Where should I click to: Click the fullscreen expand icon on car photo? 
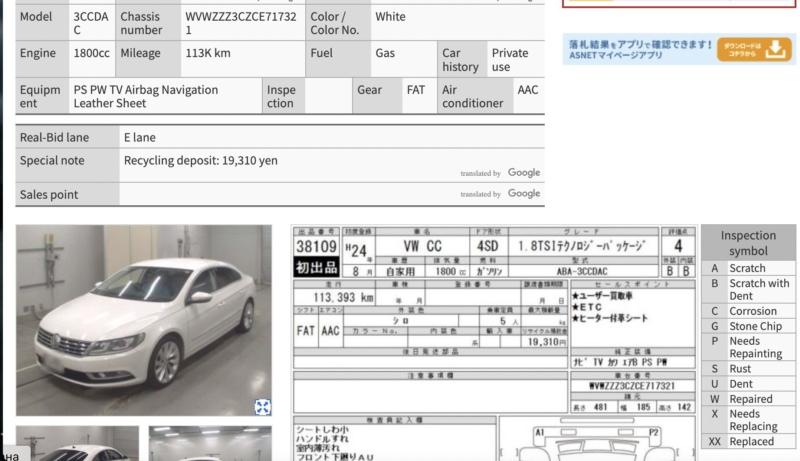click(x=262, y=406)
